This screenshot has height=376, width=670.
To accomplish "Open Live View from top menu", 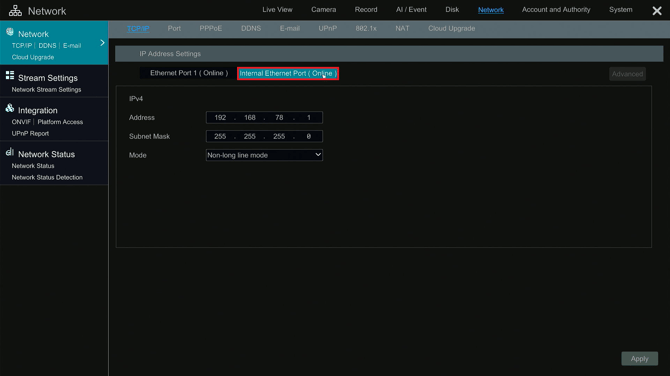I will 277,9.
